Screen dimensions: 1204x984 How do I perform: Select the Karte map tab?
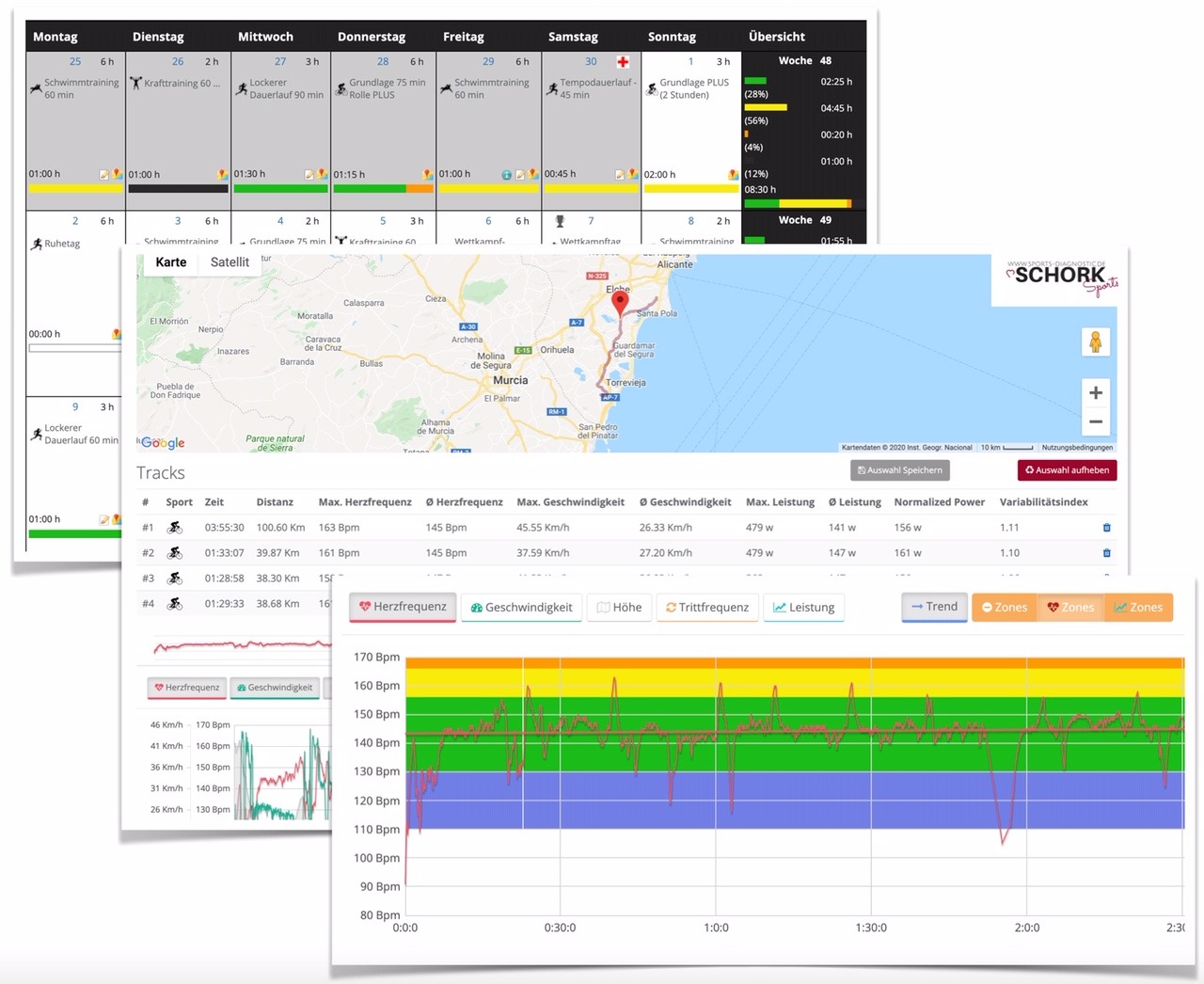[170, 262]
